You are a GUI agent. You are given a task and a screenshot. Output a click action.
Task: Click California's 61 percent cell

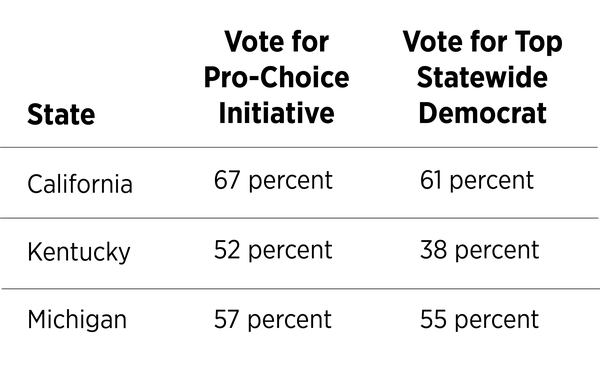pos(477,180)
